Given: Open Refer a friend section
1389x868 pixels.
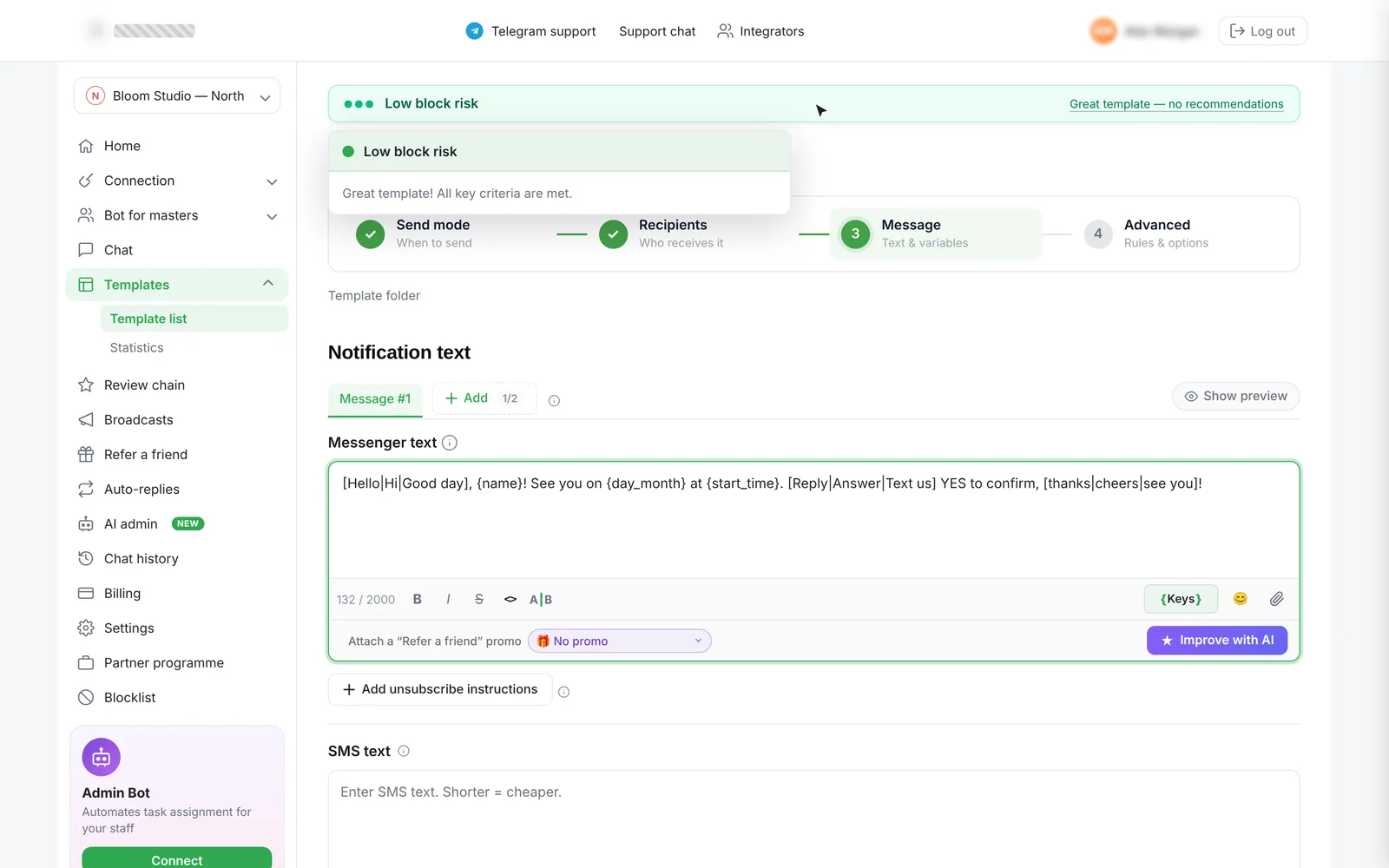Looking at the screenshot, I should tap(177, 454).
